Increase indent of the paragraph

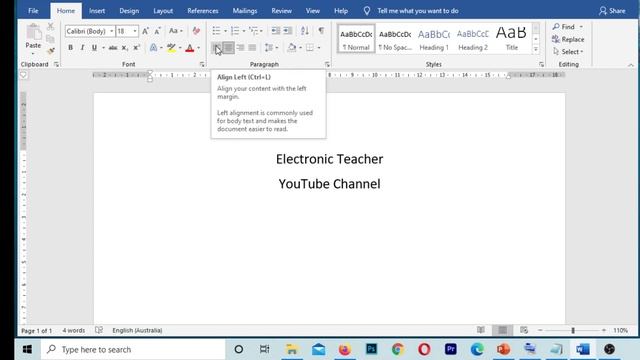tap(288, 31)
